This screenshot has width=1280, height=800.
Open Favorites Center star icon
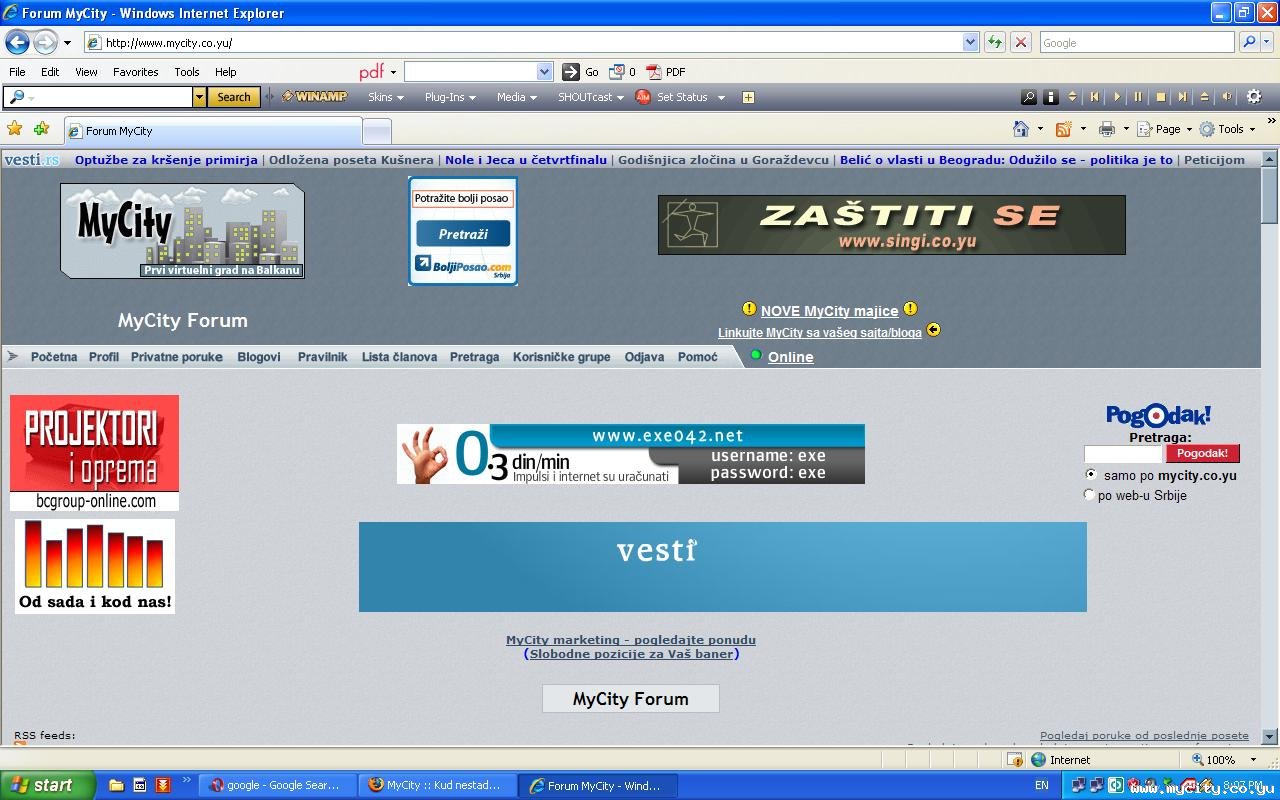pos(15,129)
